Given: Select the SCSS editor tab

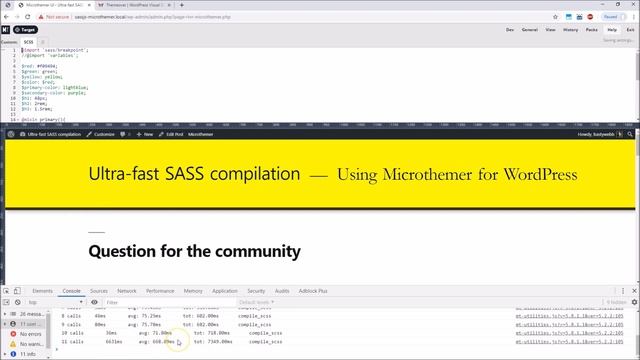Looking at the screenshot, I should 28,42.
